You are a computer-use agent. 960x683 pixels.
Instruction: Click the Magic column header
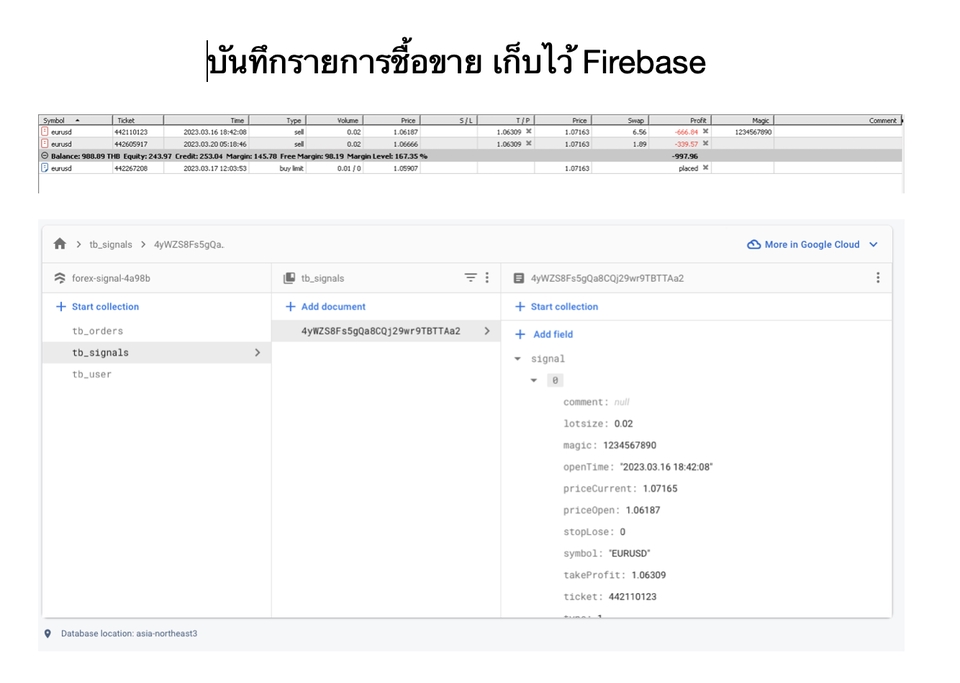pyautogui.click(x=742, y=121)
